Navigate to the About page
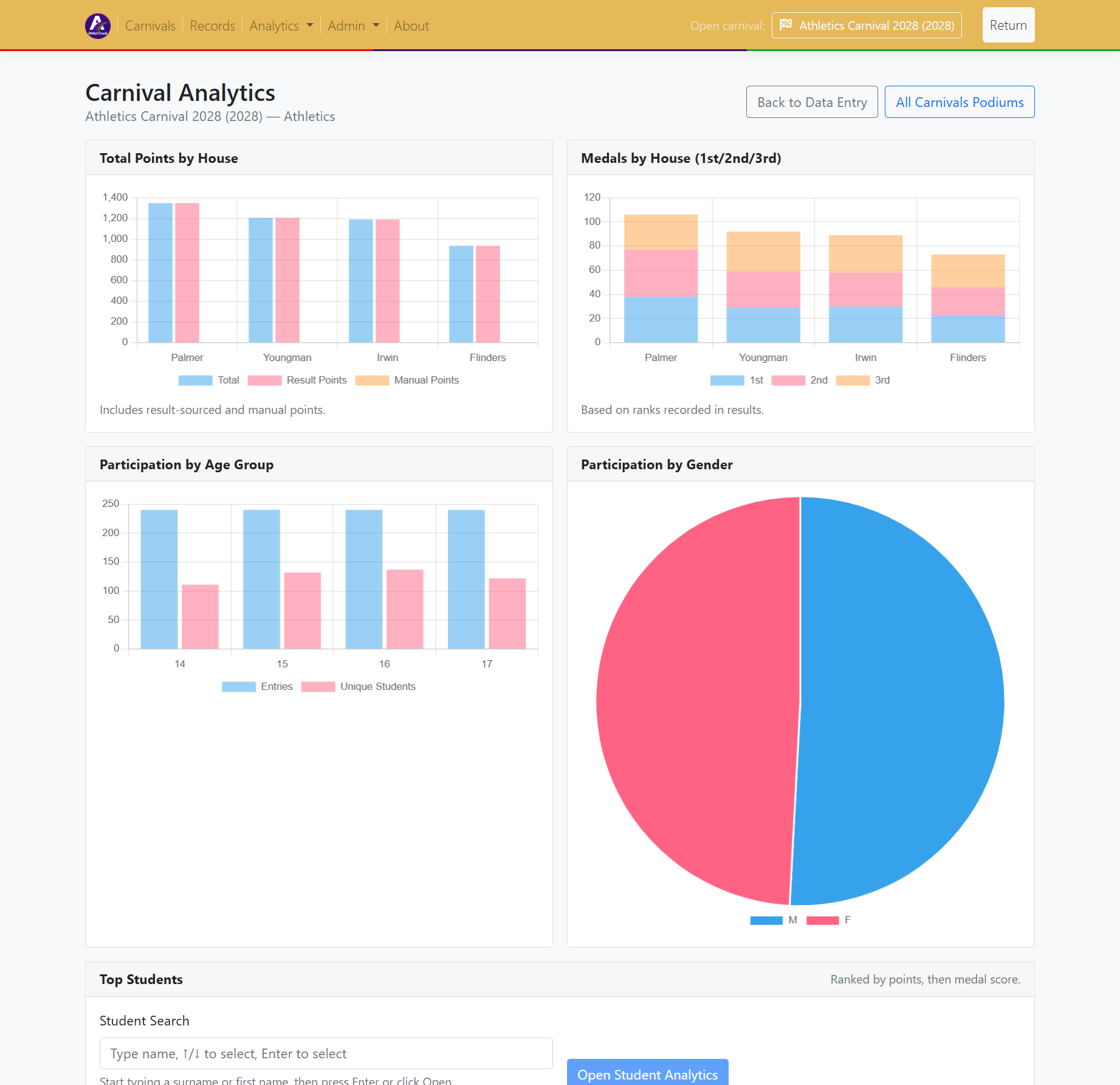1120x1085 pixels. [x=411, y=25]
